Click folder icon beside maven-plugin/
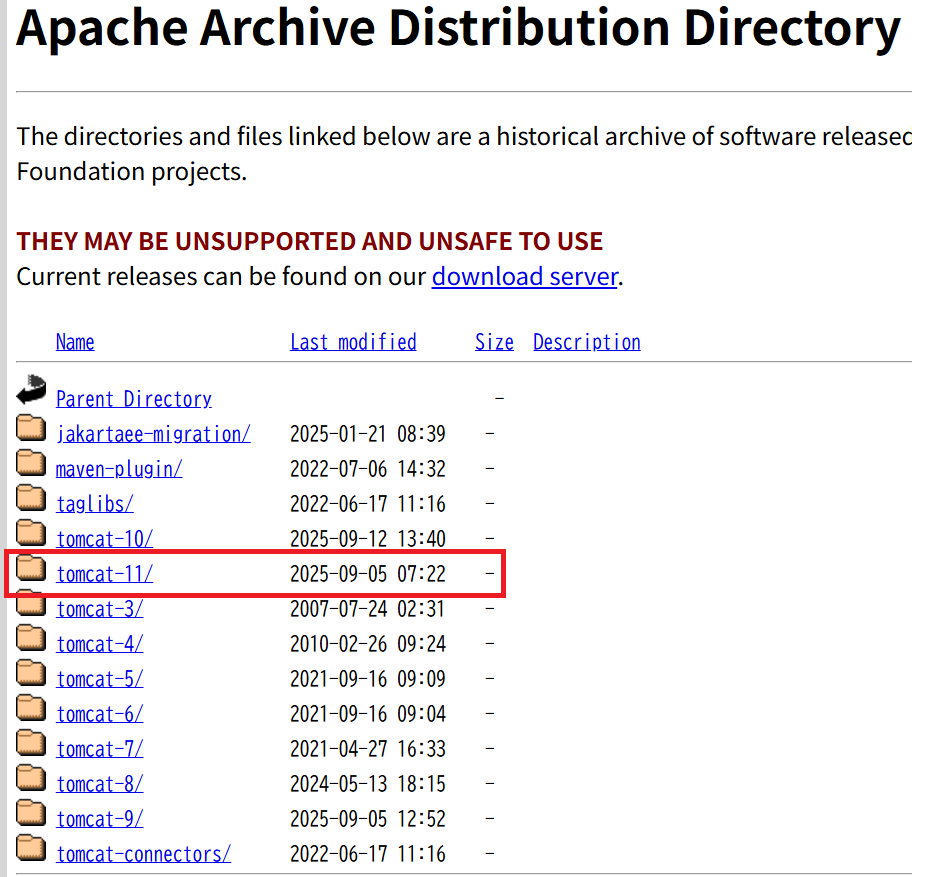Image resolution: width=949 pixels, height=877 pixels. tap(31, 463)
